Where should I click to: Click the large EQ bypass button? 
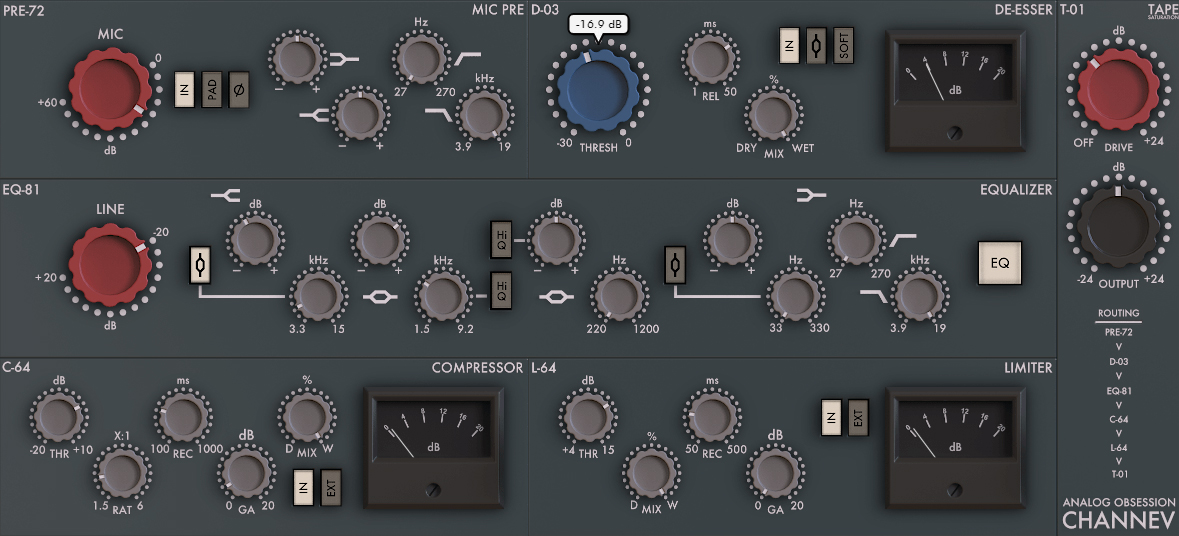pos(999,264)
